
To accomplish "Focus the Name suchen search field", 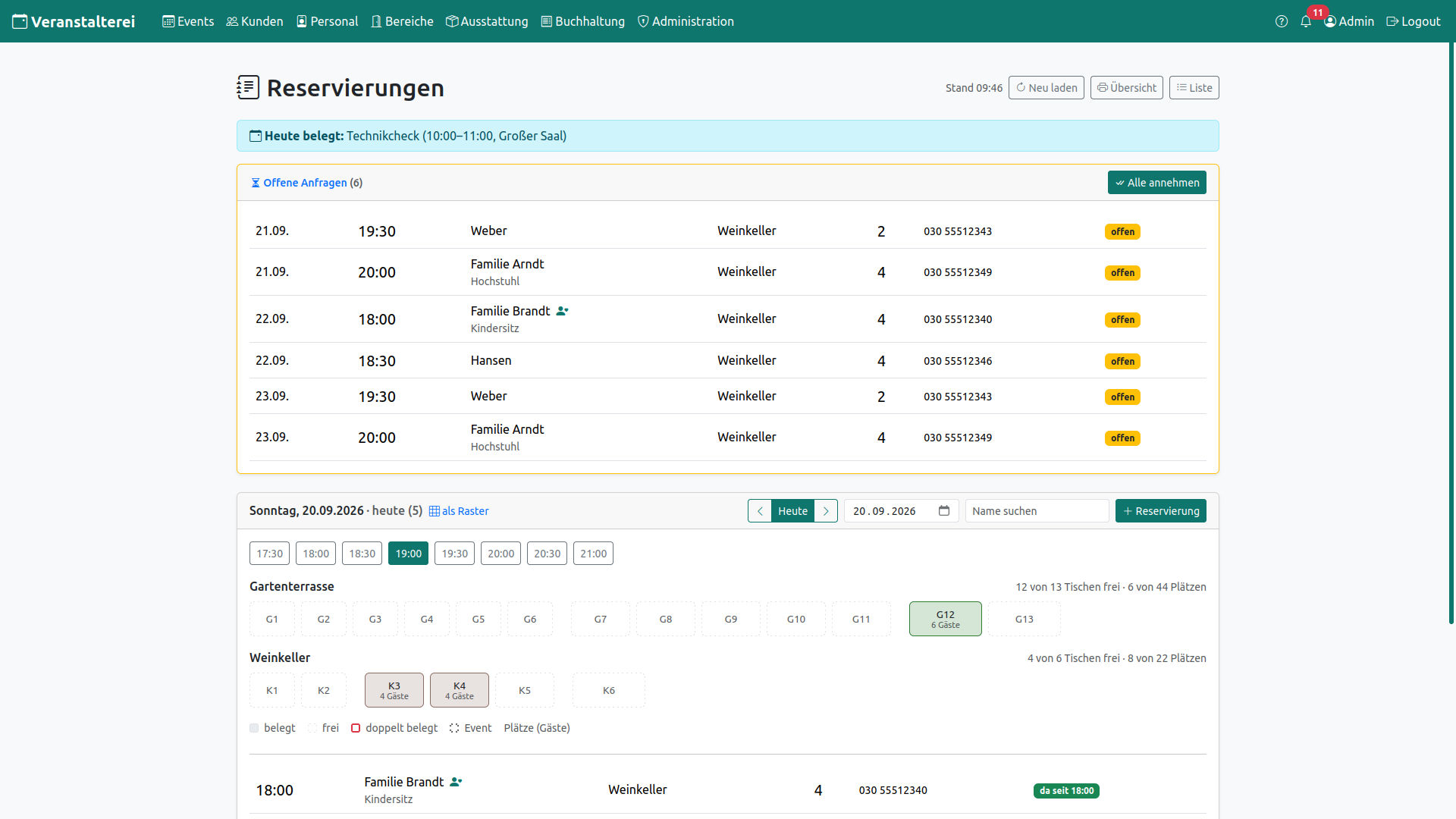I will [1037, 511].
